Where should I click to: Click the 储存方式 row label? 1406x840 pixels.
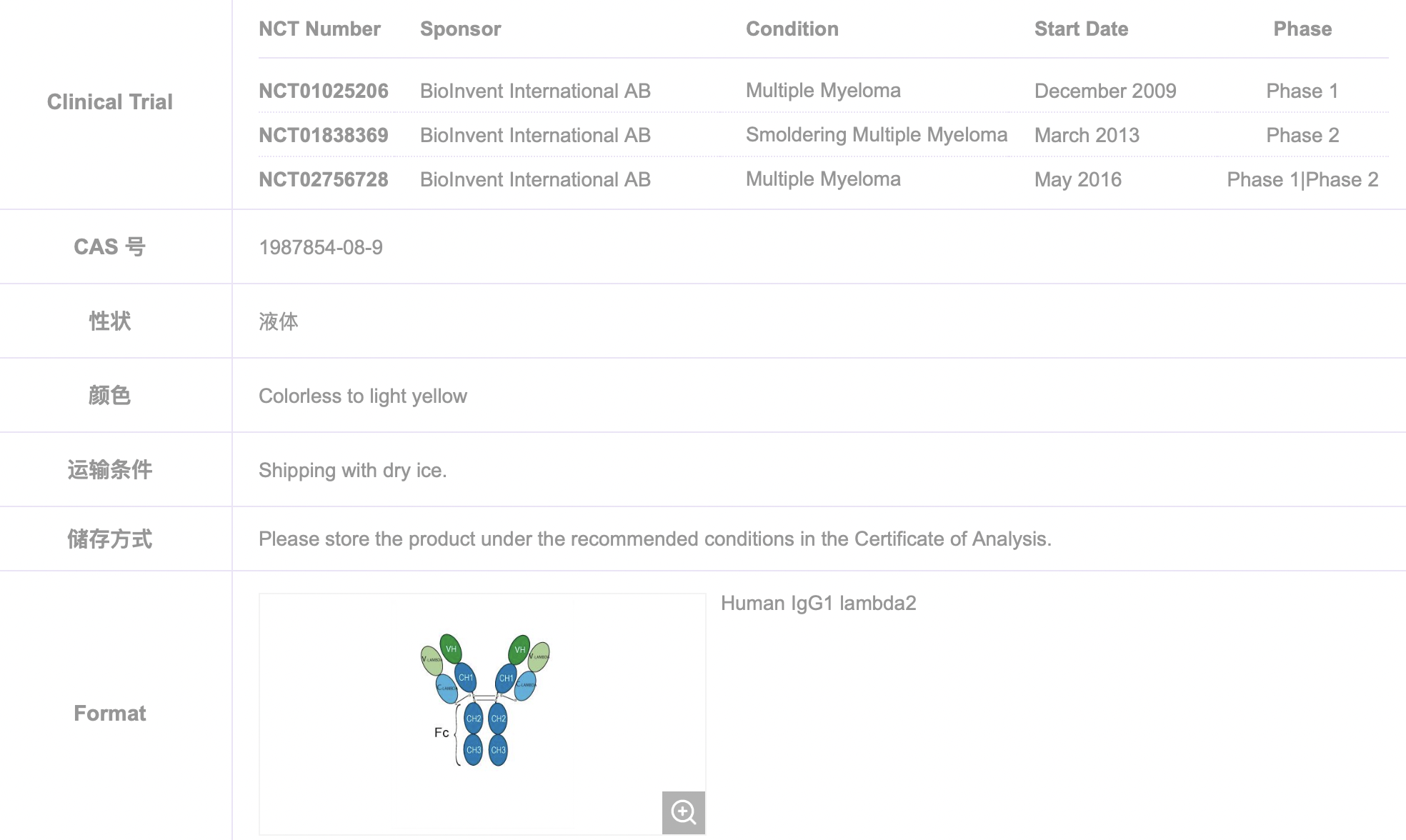(x=109, y=539)
